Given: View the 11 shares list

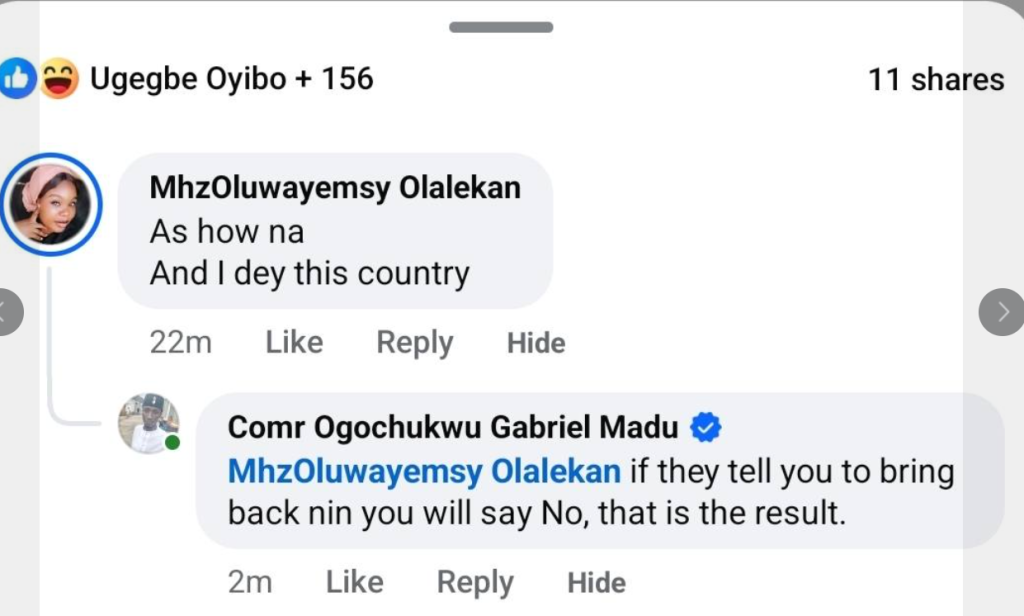Looking at the screenshot, I should tap(935, 80).
